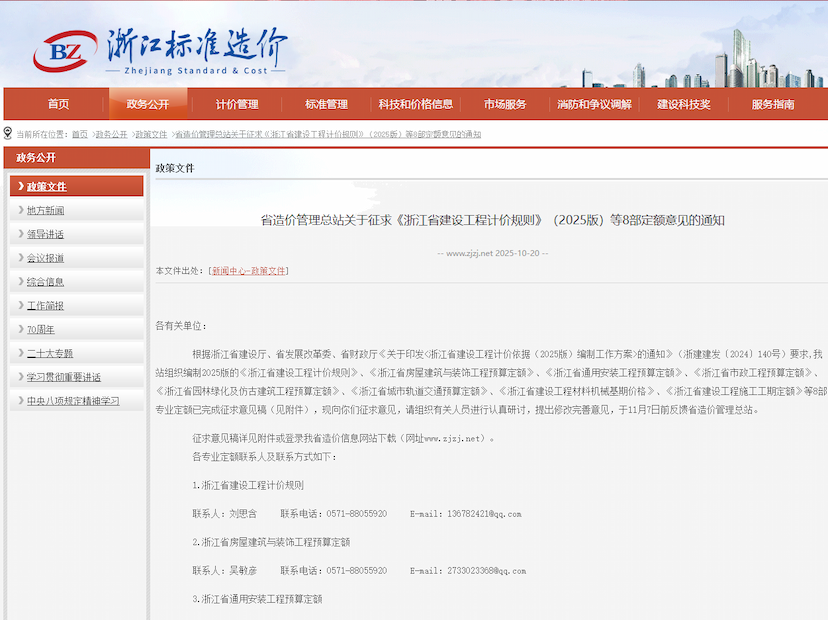Go to 科技和价格信息 navigation item

coord(415,104)
